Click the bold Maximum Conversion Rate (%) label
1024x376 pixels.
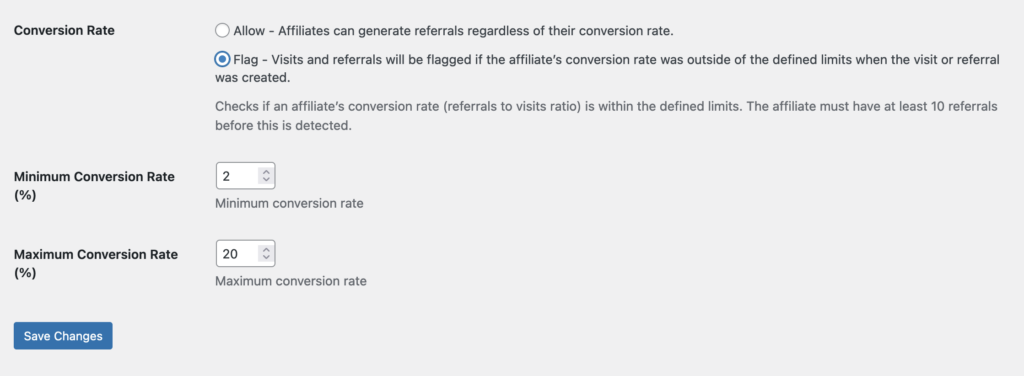[x=95, y=264]
